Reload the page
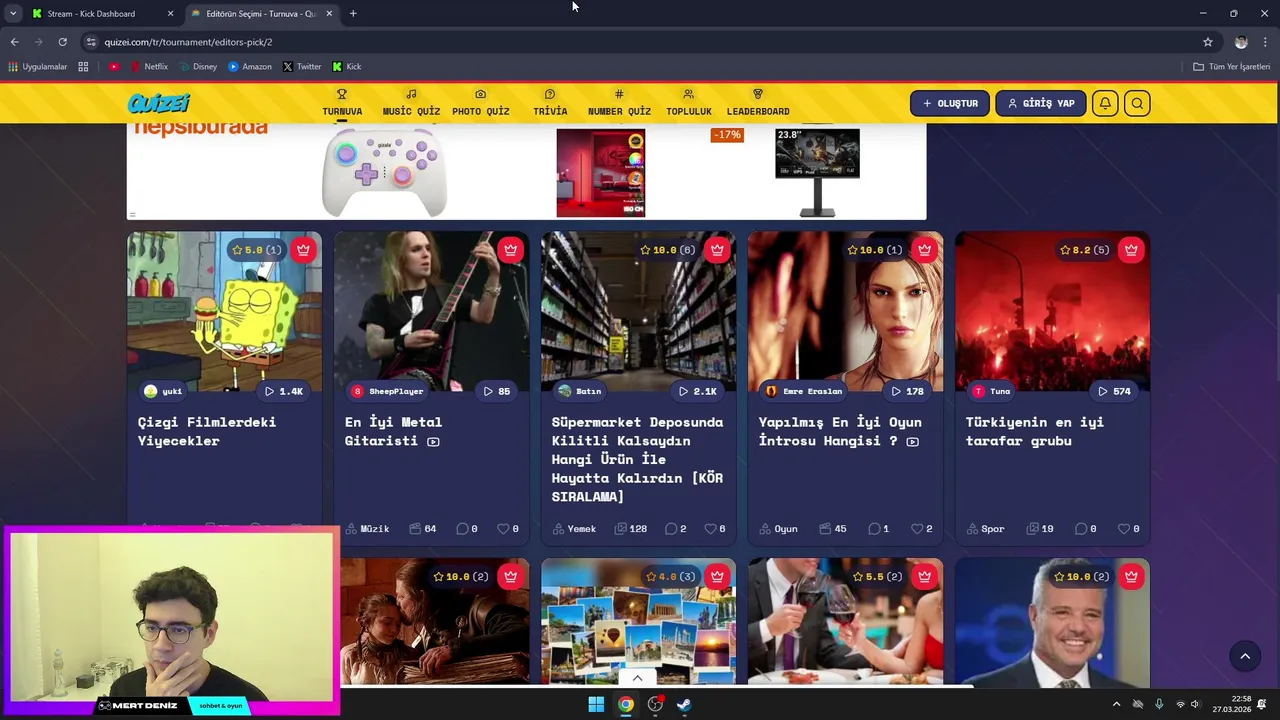The image size is (1280, 720). (x=62, y=42)
